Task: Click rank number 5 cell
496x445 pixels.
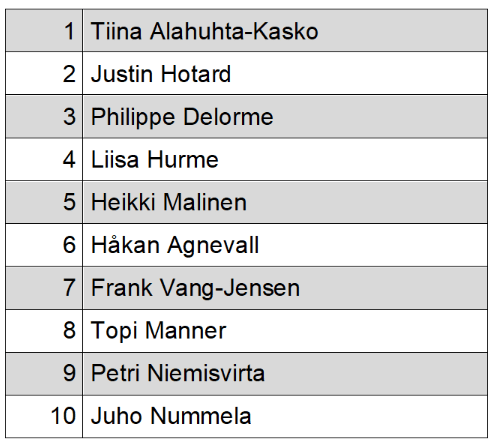Action: (x=44, y=202)
